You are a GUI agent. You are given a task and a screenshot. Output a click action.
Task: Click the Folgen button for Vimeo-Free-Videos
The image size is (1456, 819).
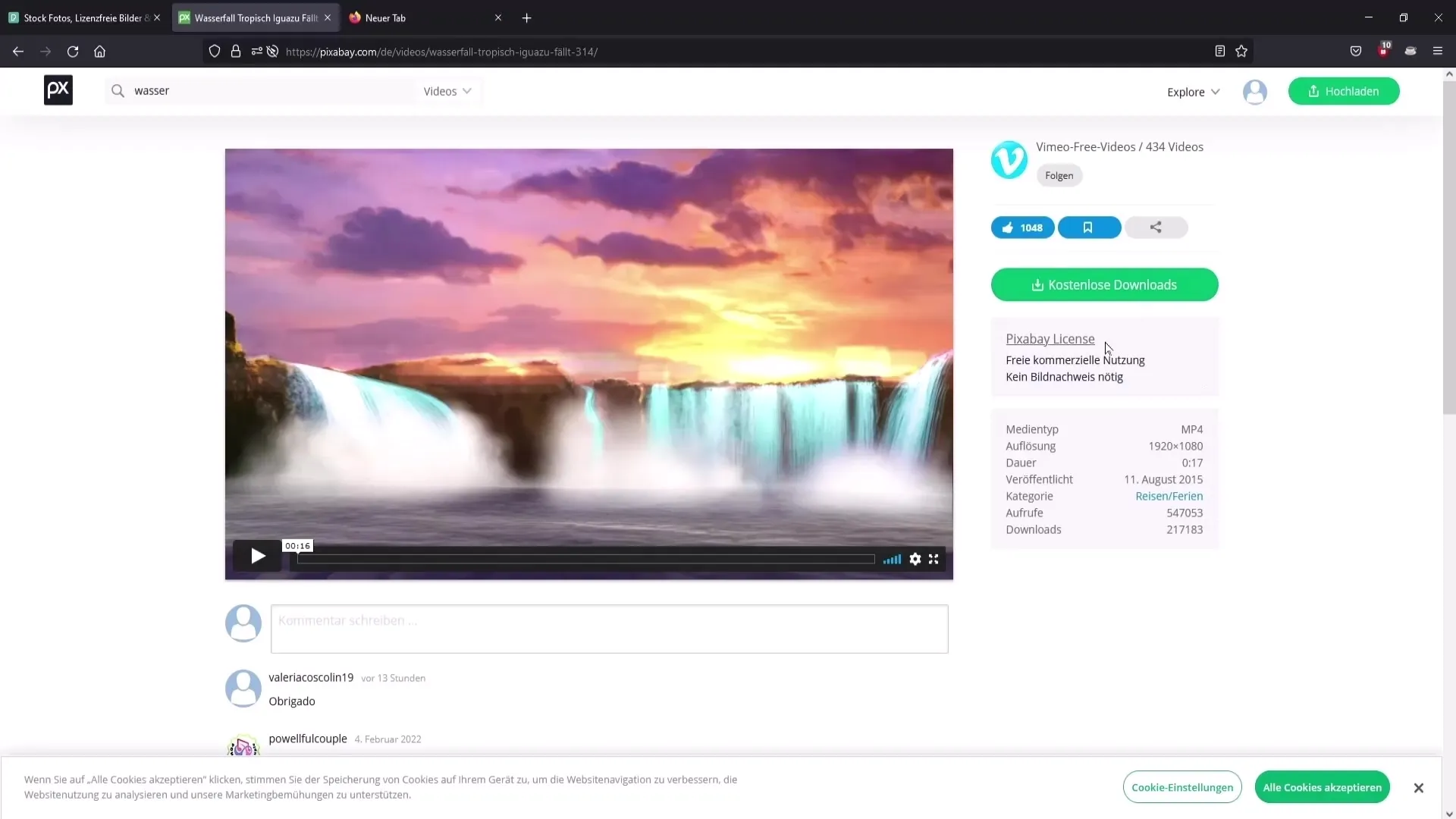point(1058,175)
